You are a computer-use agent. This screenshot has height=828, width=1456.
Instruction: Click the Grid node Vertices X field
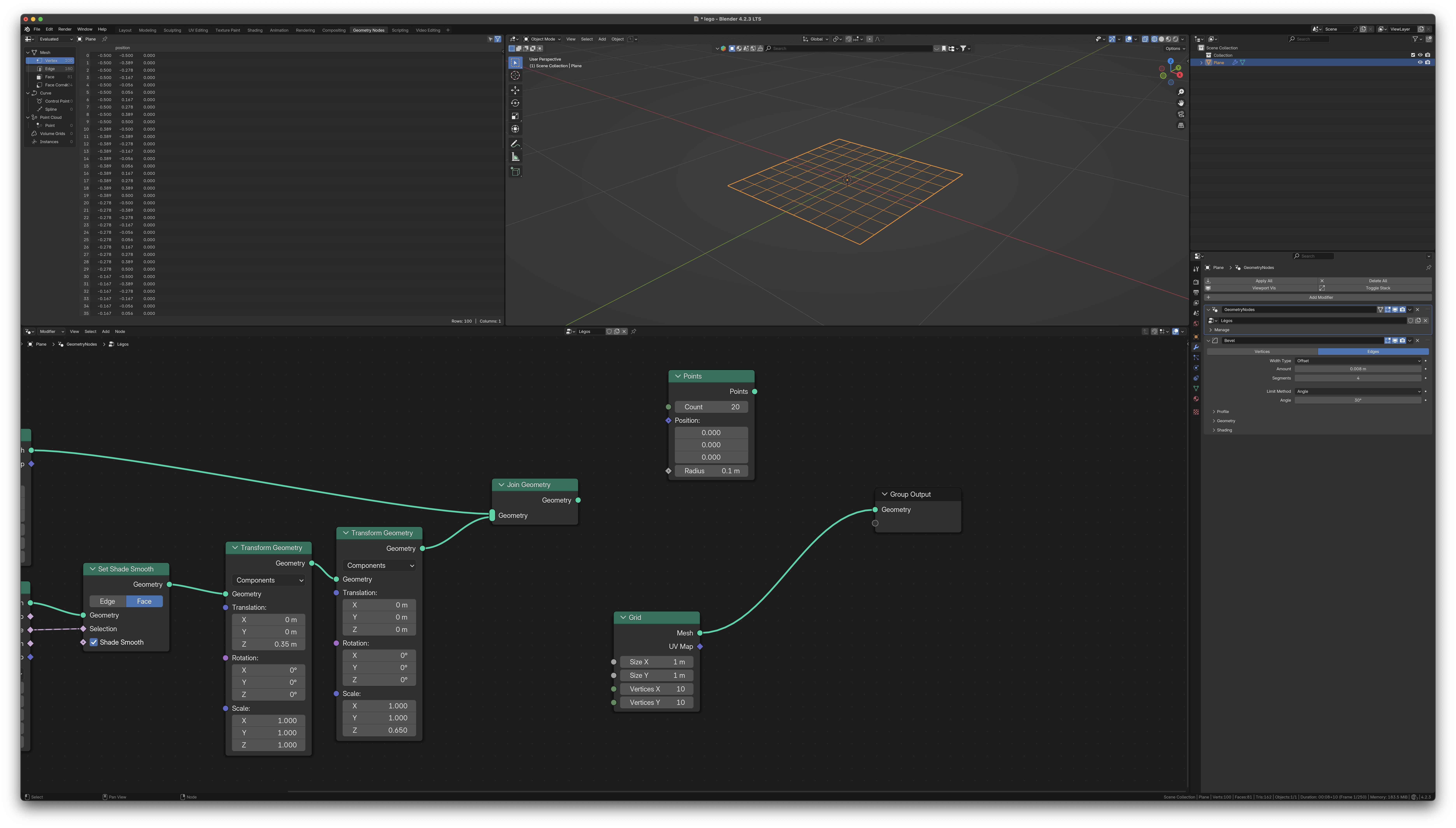tap(657, 689)
